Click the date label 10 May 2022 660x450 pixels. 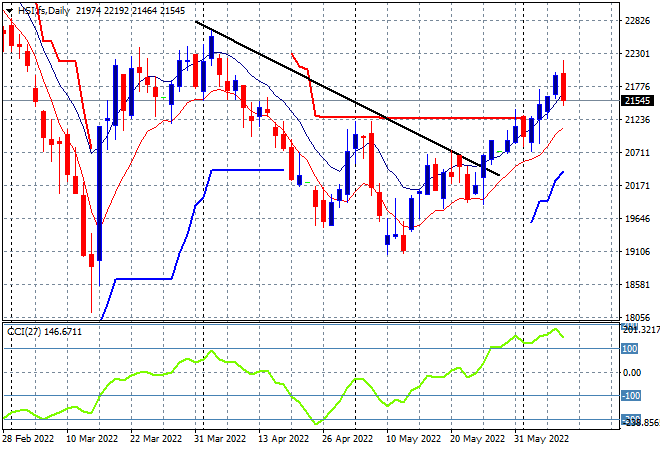[413, 439]
